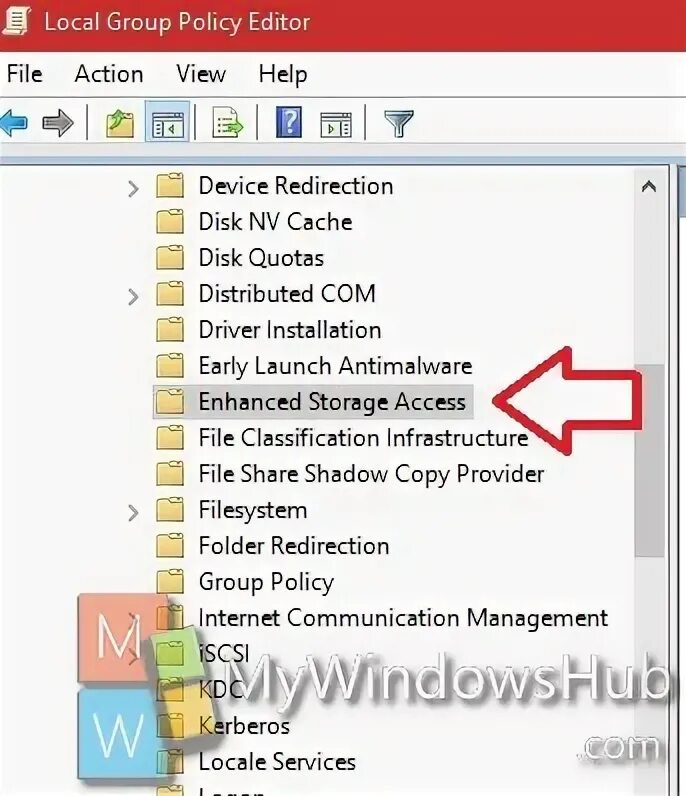Open the View menu

coord(201,74)
